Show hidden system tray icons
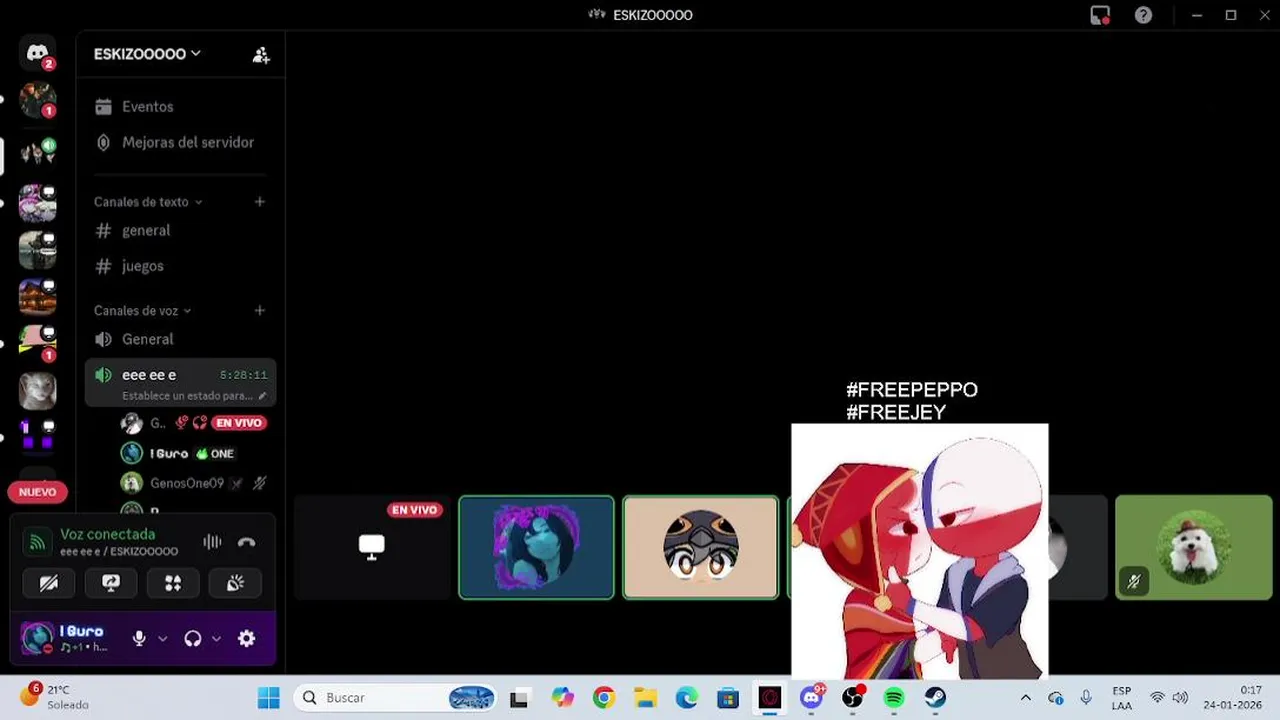Viewport: 1280px width, 720px height. (1025, 698)
